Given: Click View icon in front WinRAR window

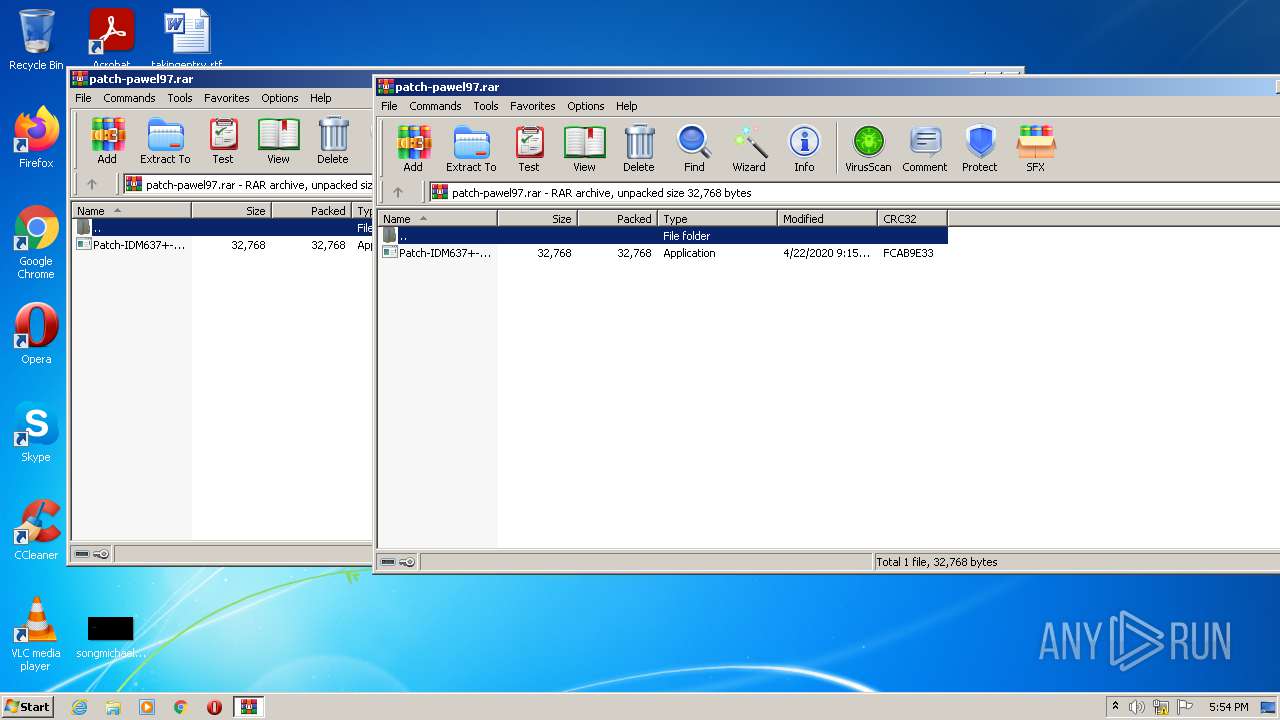Looking at the screenshot, I should coord(584,149).
